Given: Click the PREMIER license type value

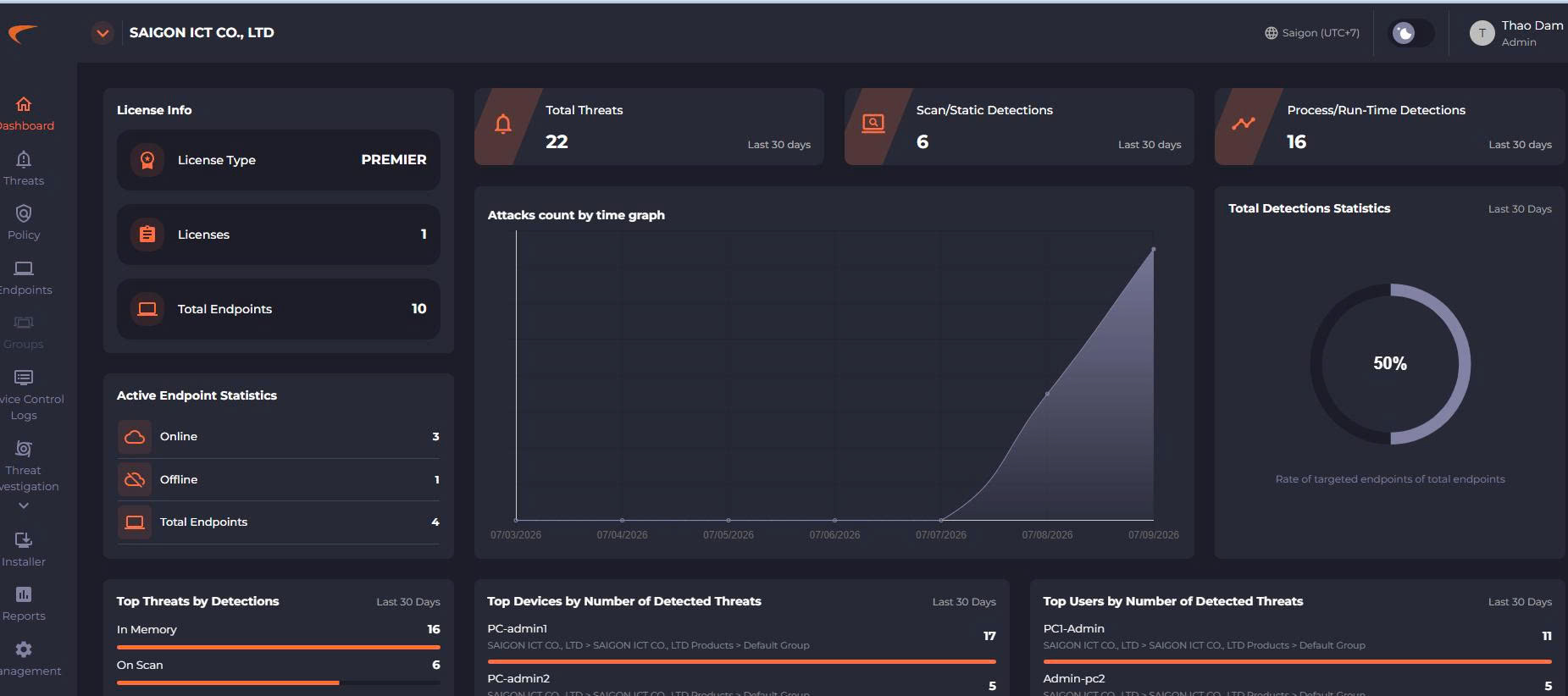Looking at the screenshot, I should pos(394,160).
